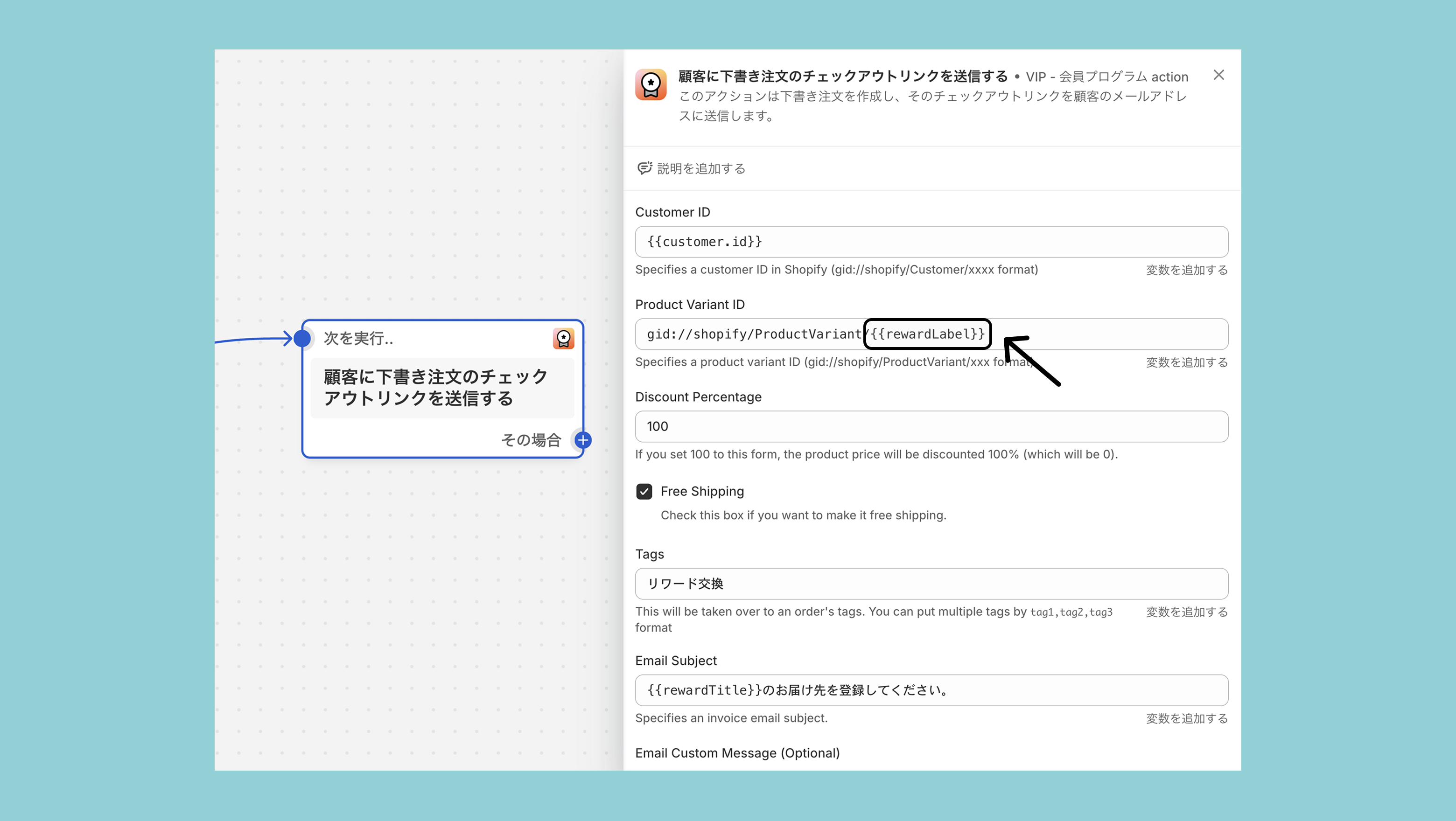Select the workflow action node title

click(435, 388)
